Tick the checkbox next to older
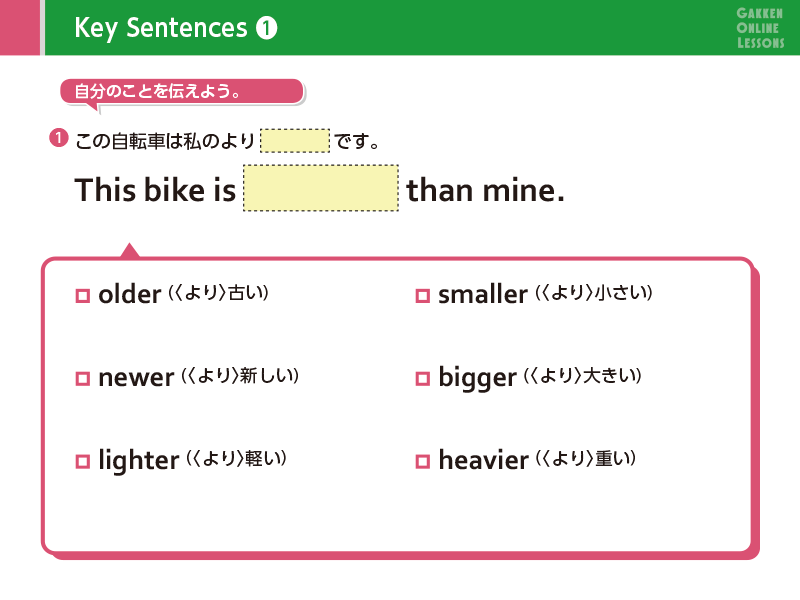The width and height of the screenshot is (800, 600). (83, 296)
